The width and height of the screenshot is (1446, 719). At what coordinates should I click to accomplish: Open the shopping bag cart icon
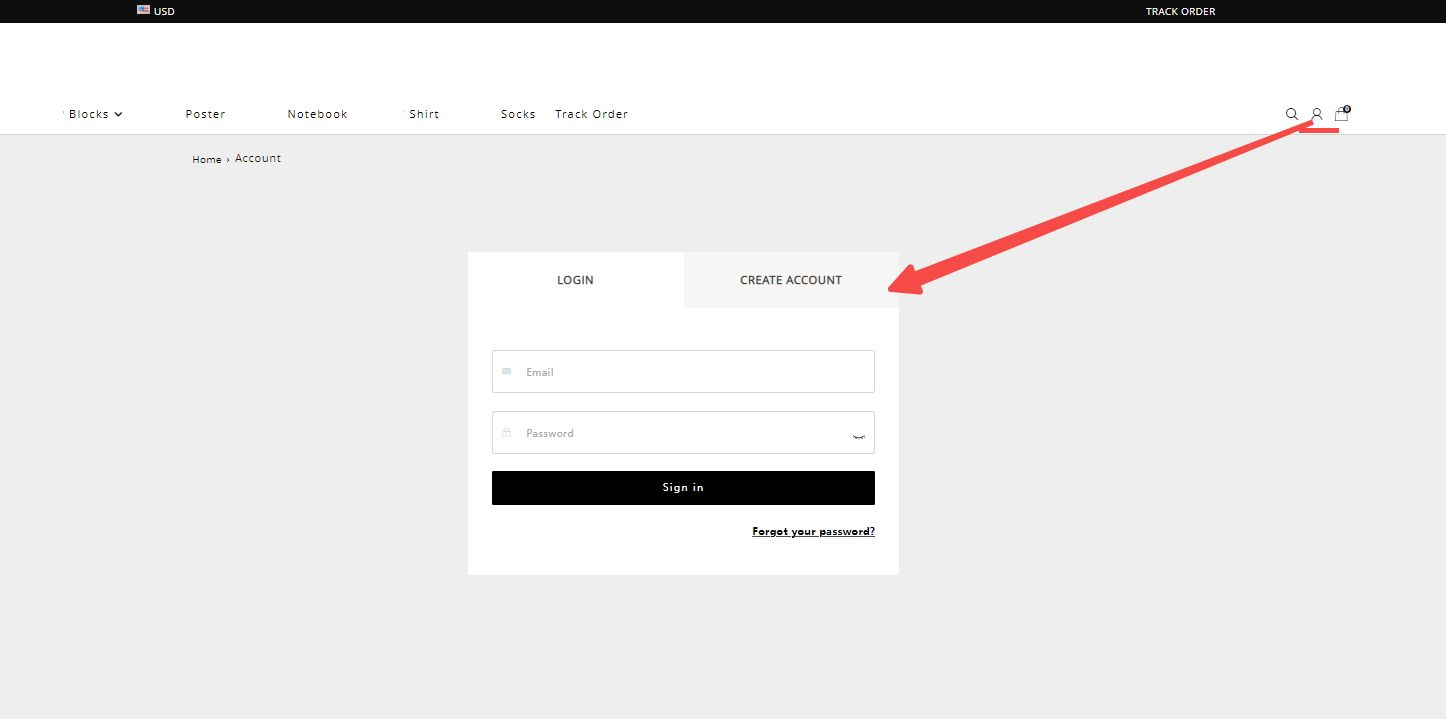click(1342, 114)
